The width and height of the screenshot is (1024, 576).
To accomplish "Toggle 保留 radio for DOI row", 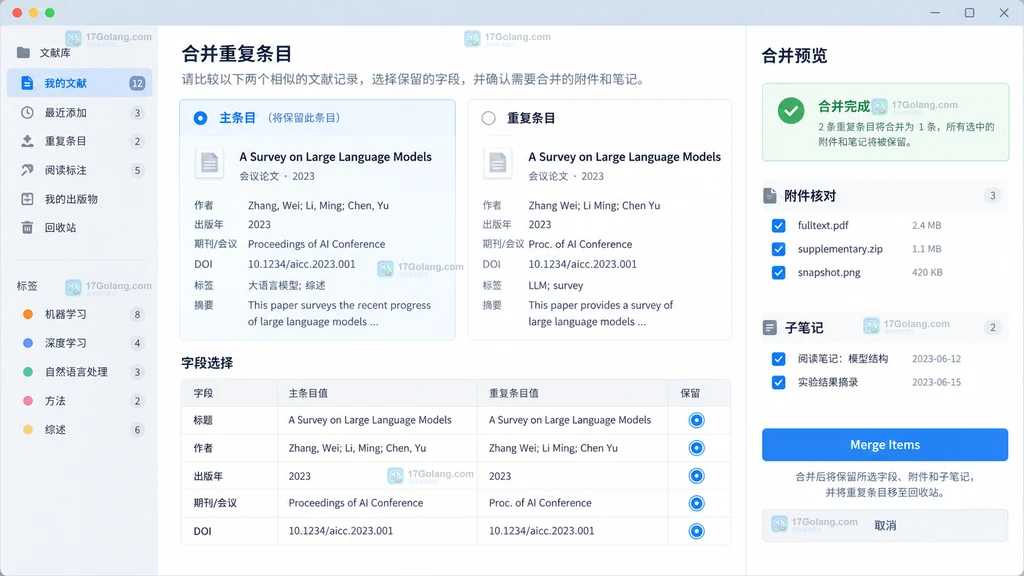I will (x=696, y=531).
